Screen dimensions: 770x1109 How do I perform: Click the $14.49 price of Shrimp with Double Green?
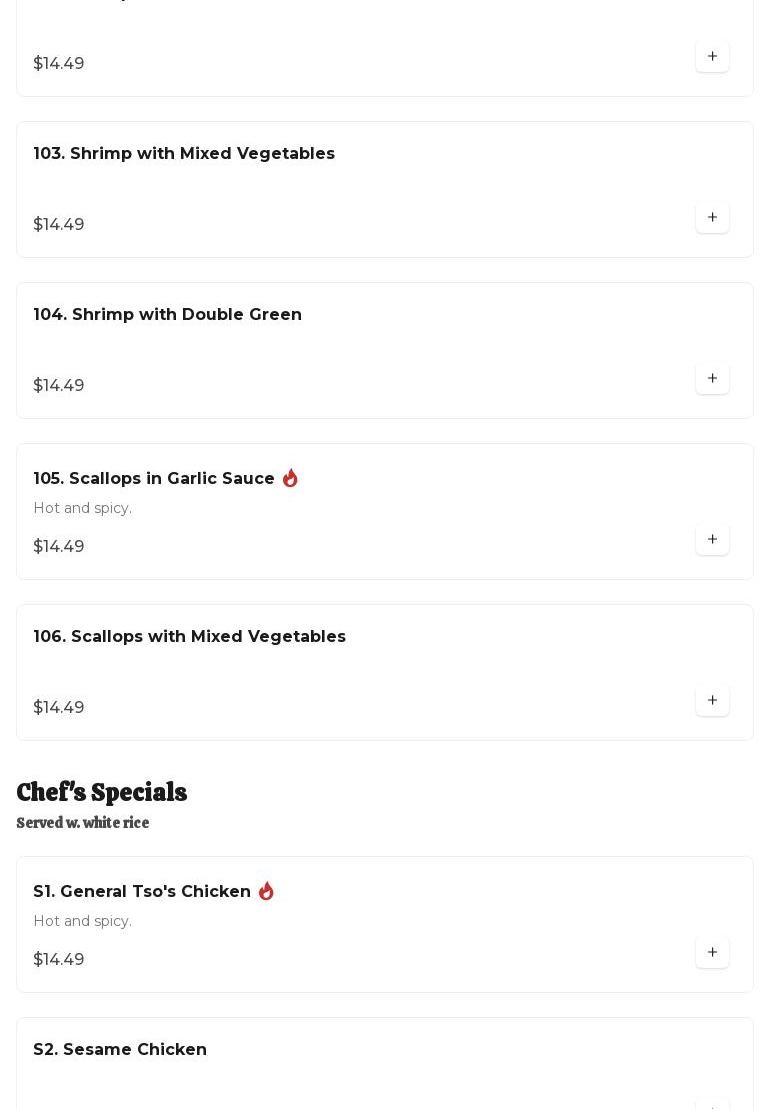tap(59, 385)
